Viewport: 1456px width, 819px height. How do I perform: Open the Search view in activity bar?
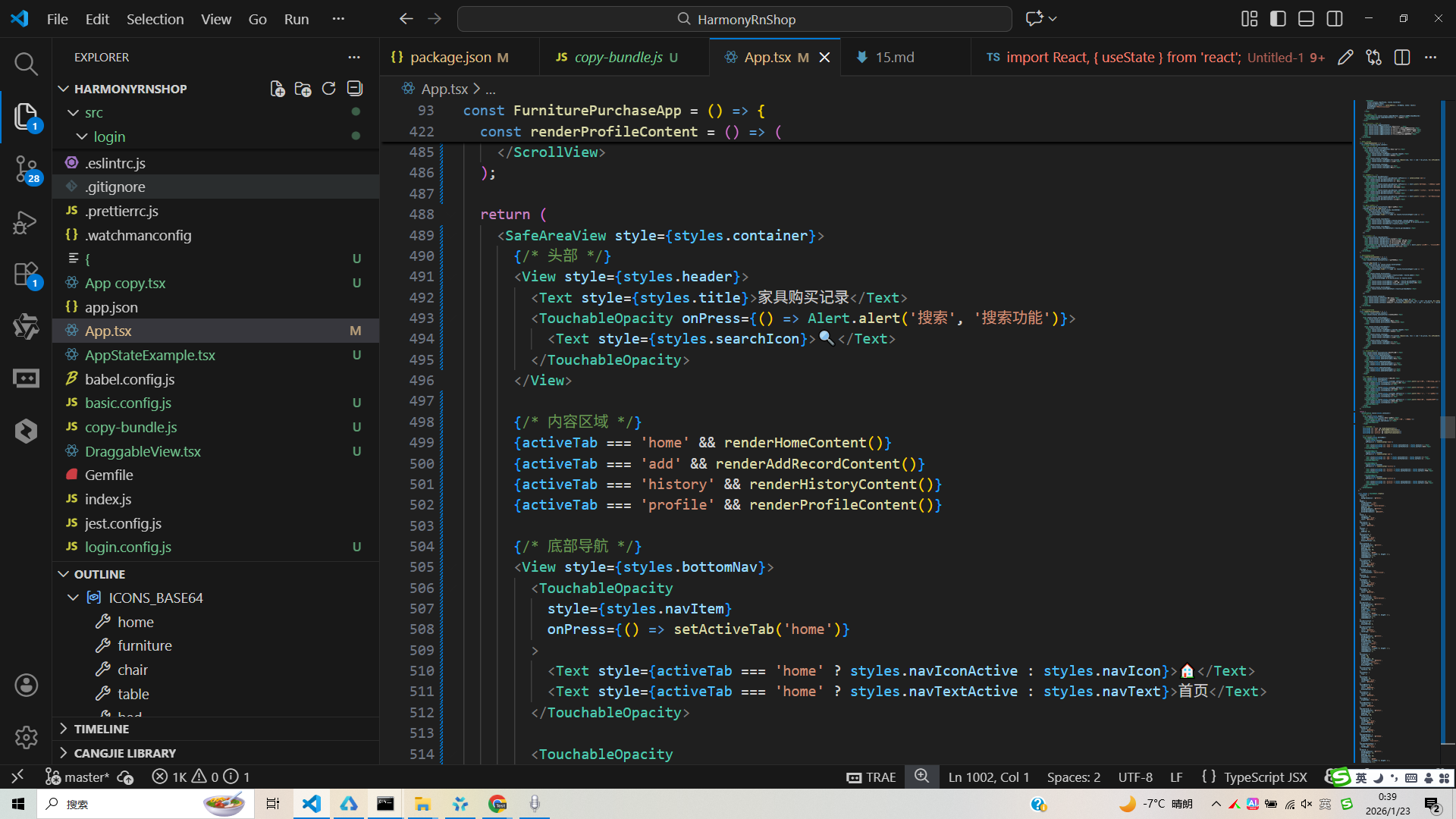pos(26,64)
